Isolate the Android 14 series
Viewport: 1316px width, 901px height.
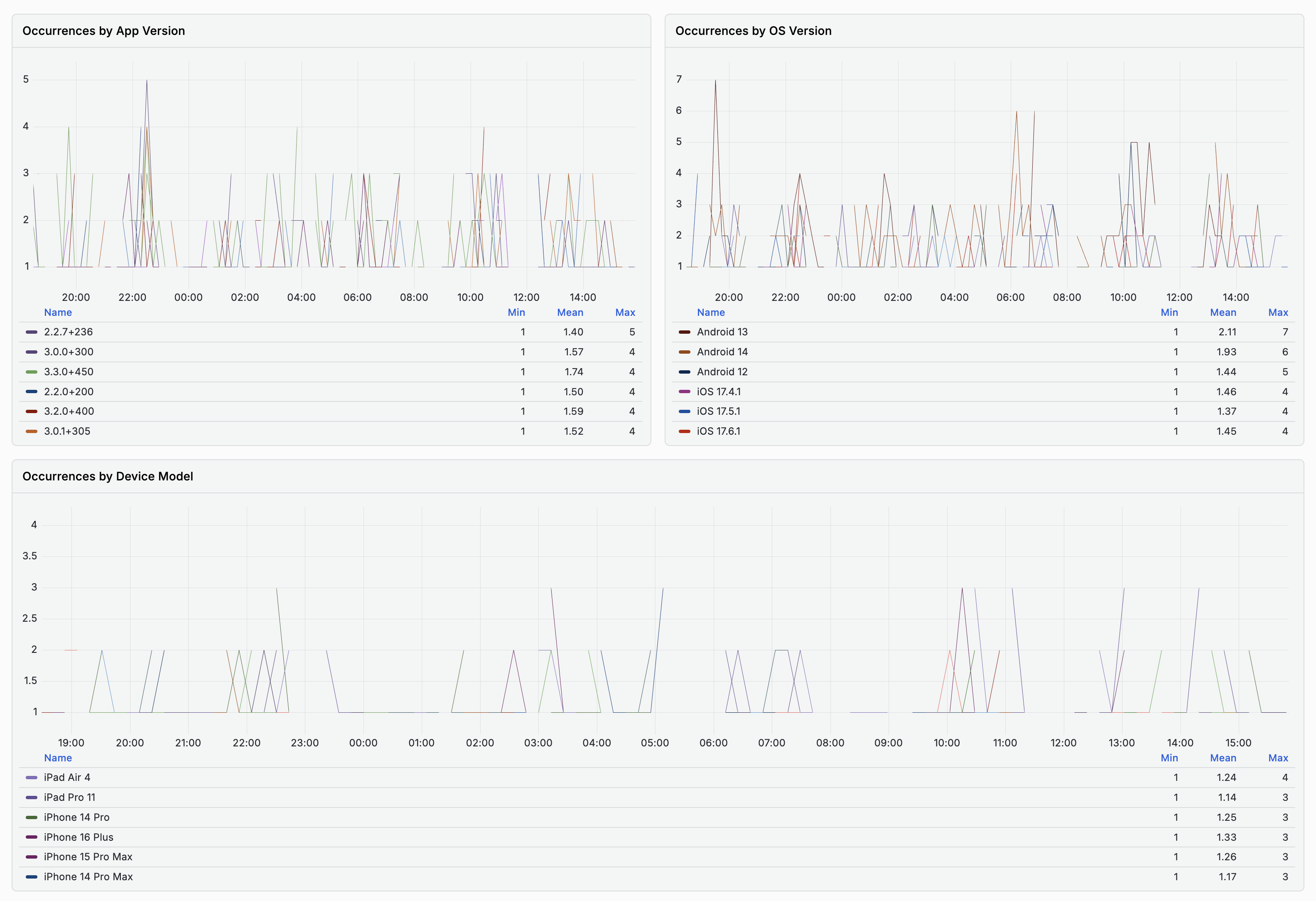722,352
